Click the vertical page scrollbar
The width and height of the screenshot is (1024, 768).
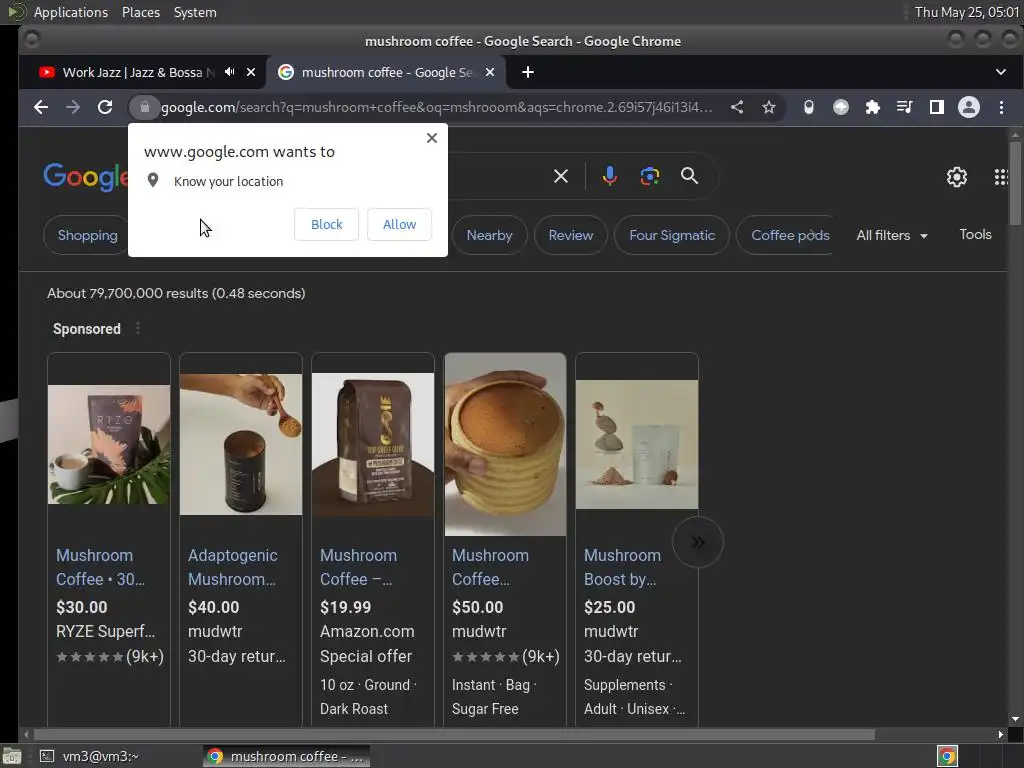tap(1015, 183)
